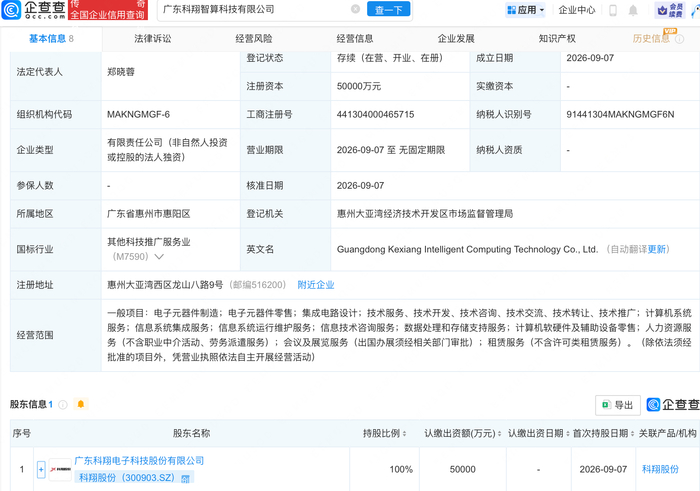Switch to the 知识产权 tab
The height and width of the screenshot is (491, 700).
pos(557,39)
